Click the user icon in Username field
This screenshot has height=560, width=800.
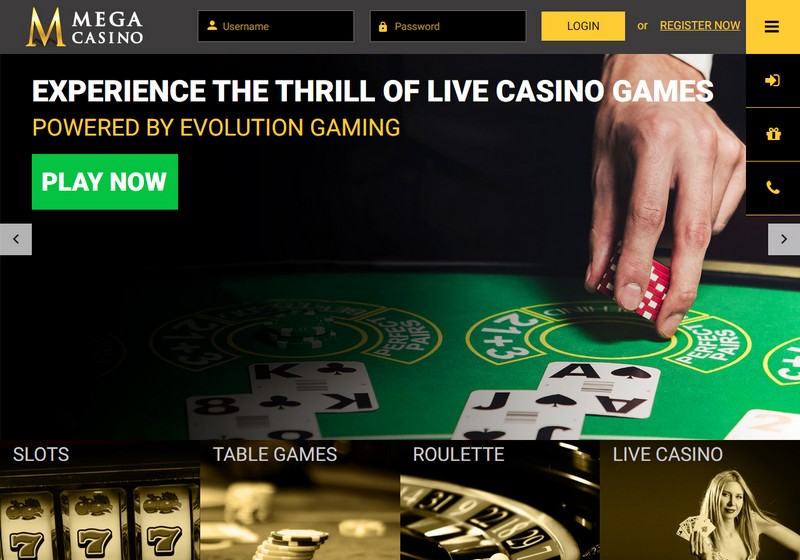point(212,26)
